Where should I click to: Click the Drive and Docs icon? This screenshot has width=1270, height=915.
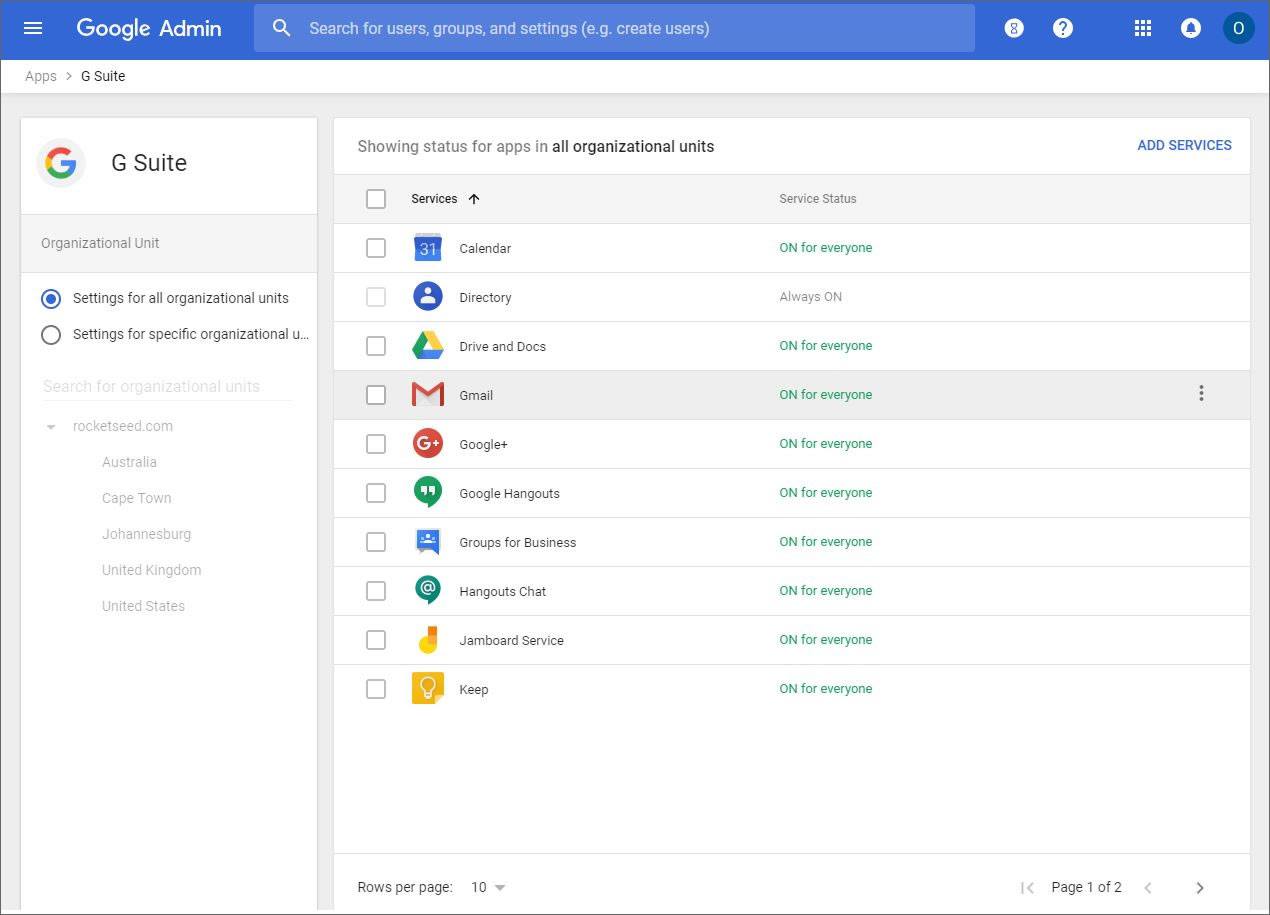point(427,346)
